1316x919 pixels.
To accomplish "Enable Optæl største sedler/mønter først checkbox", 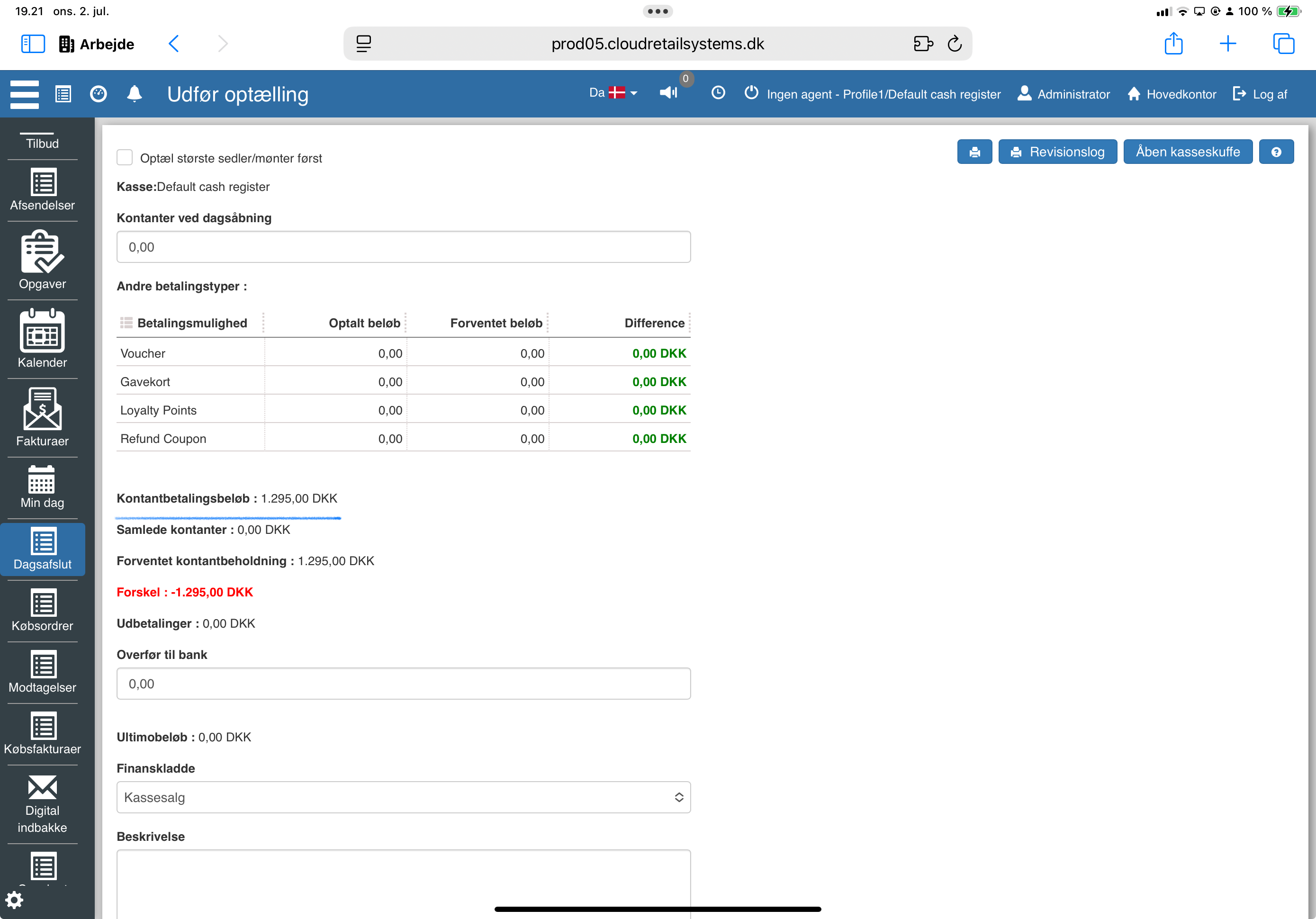I will click(125, 158).
